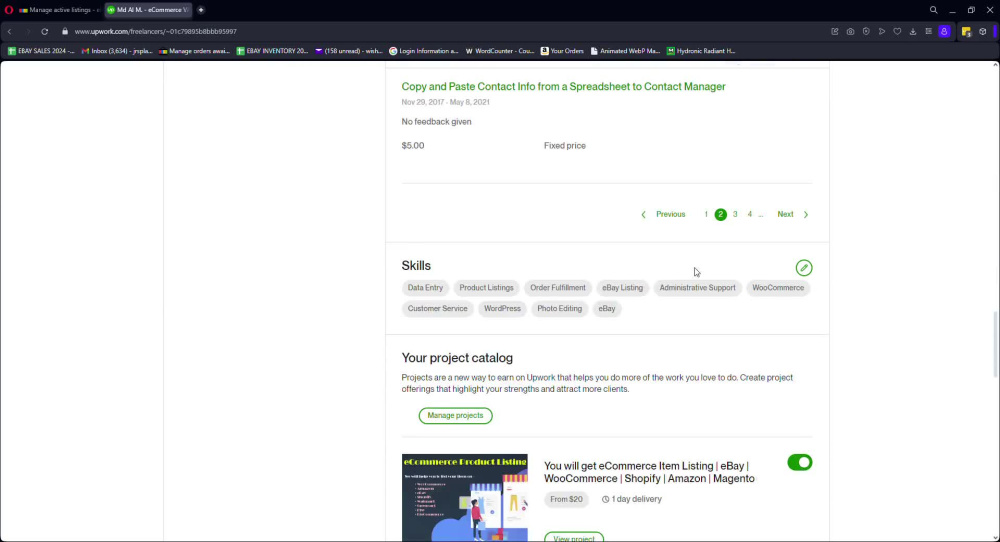Click the Order Fulfillment skill tag
Image resolution: width=1000 pixels, height=542 pixels.
click(557, 288)
